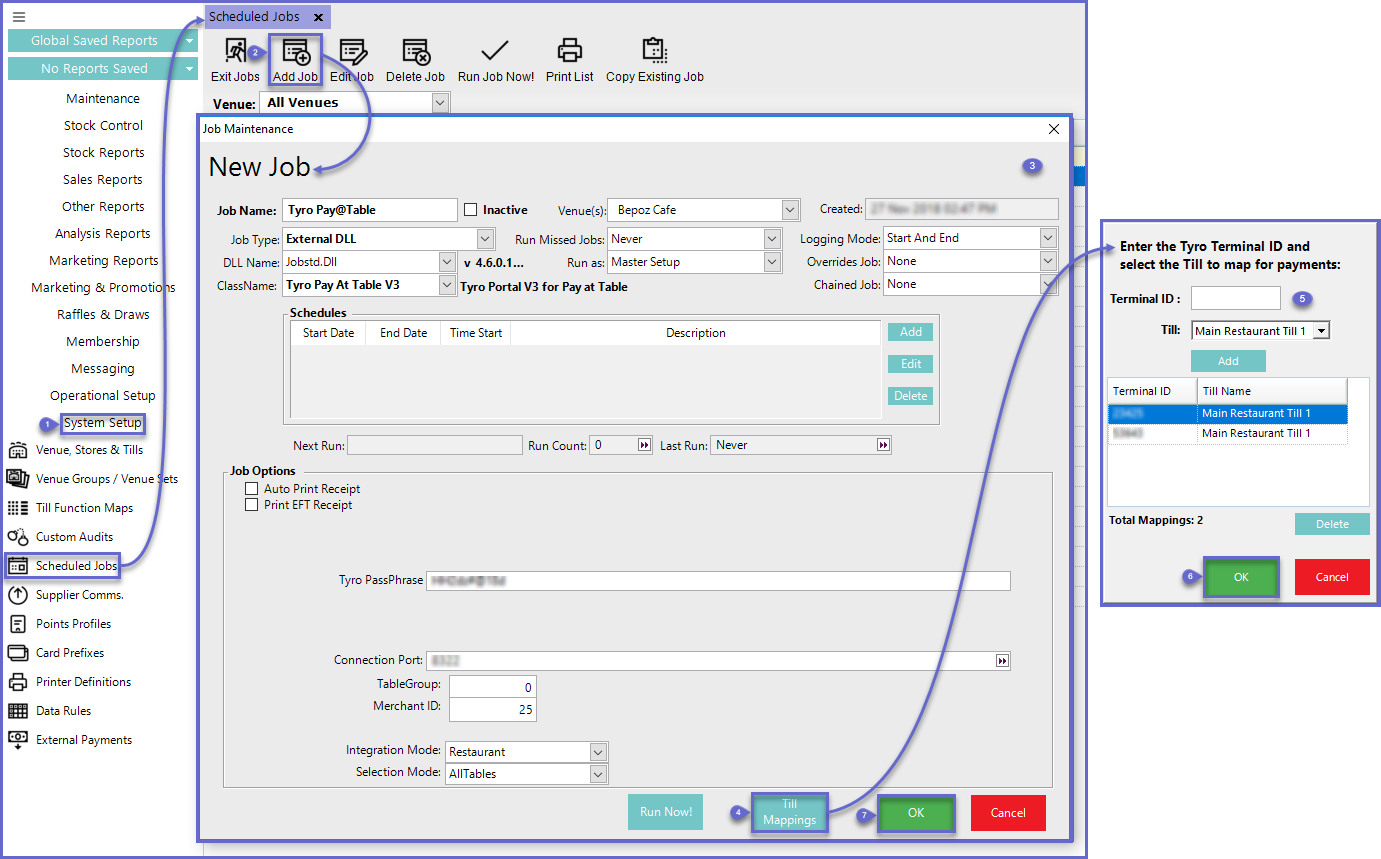
Task: Expand the Integration Mode dropdown
Action: pyautogui.click(x=598, y=752)
